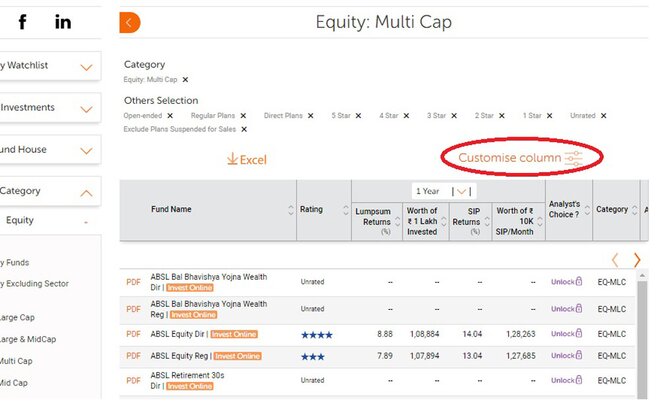This screenshot has height=406, width=660.
Task: Open the Facebook social icon
Action: [23, 22]
